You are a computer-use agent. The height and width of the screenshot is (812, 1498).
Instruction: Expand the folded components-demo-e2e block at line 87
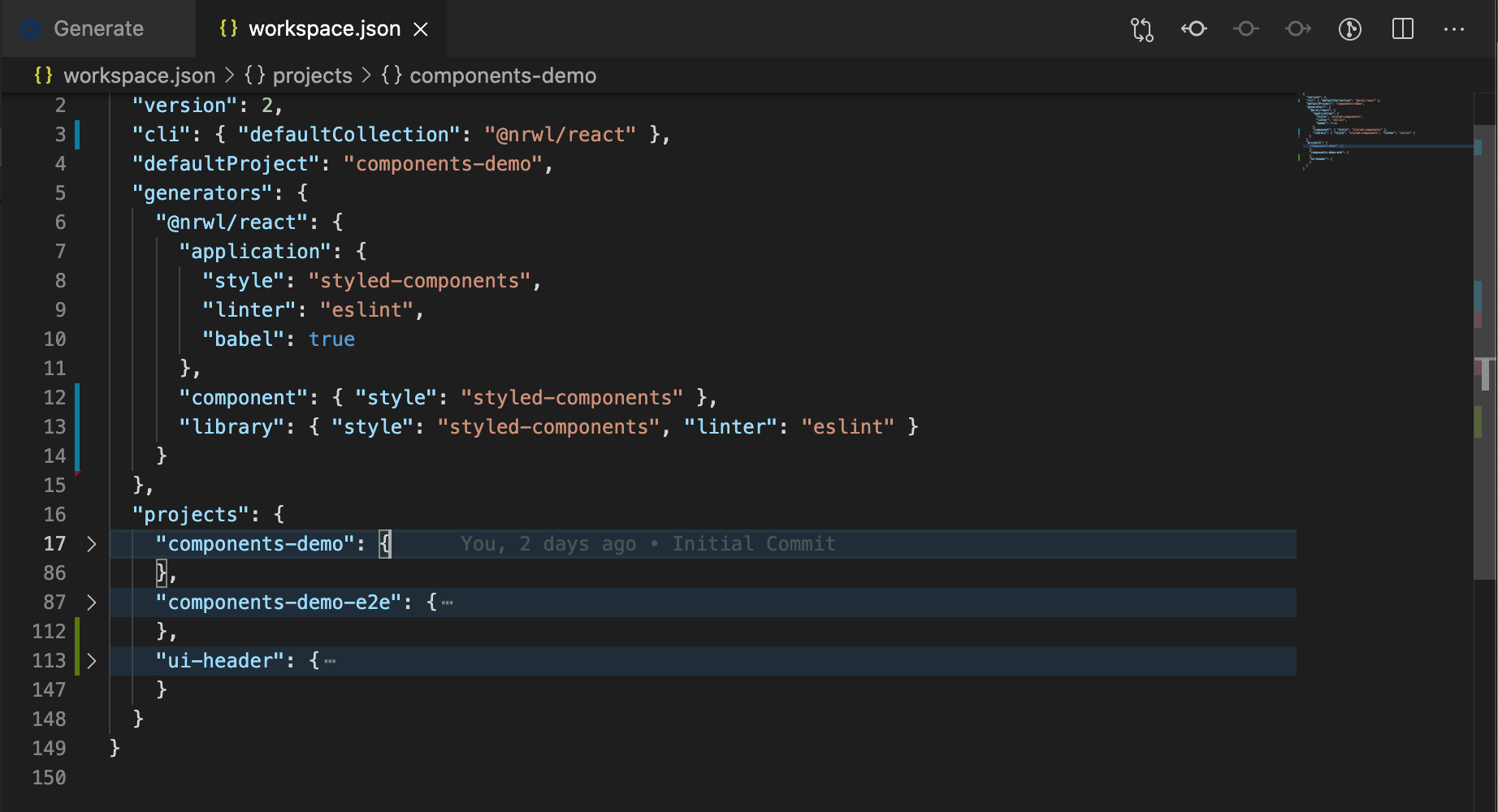click(x=92, y=603)
